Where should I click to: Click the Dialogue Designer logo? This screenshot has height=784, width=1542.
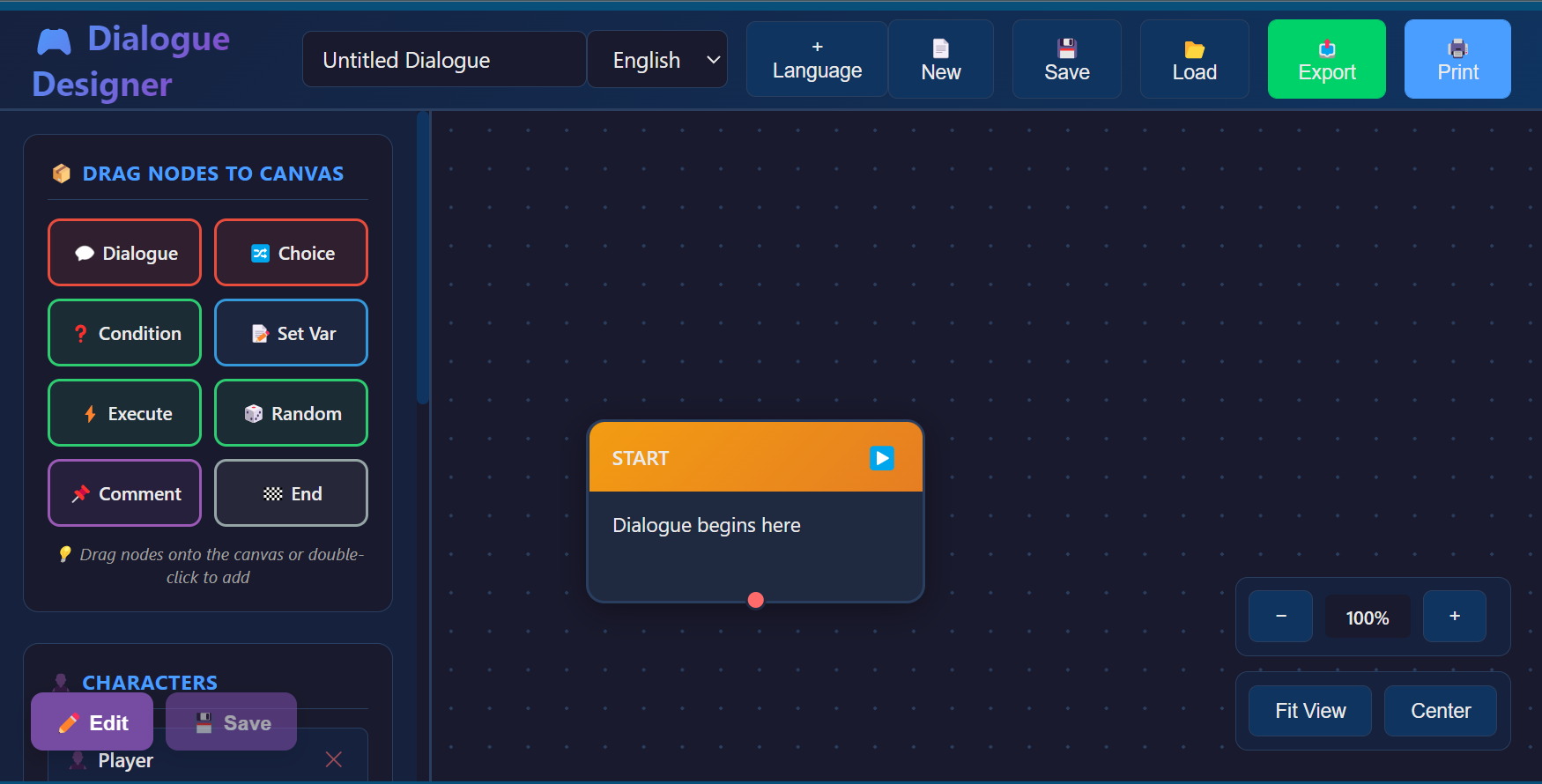[132, 61]
